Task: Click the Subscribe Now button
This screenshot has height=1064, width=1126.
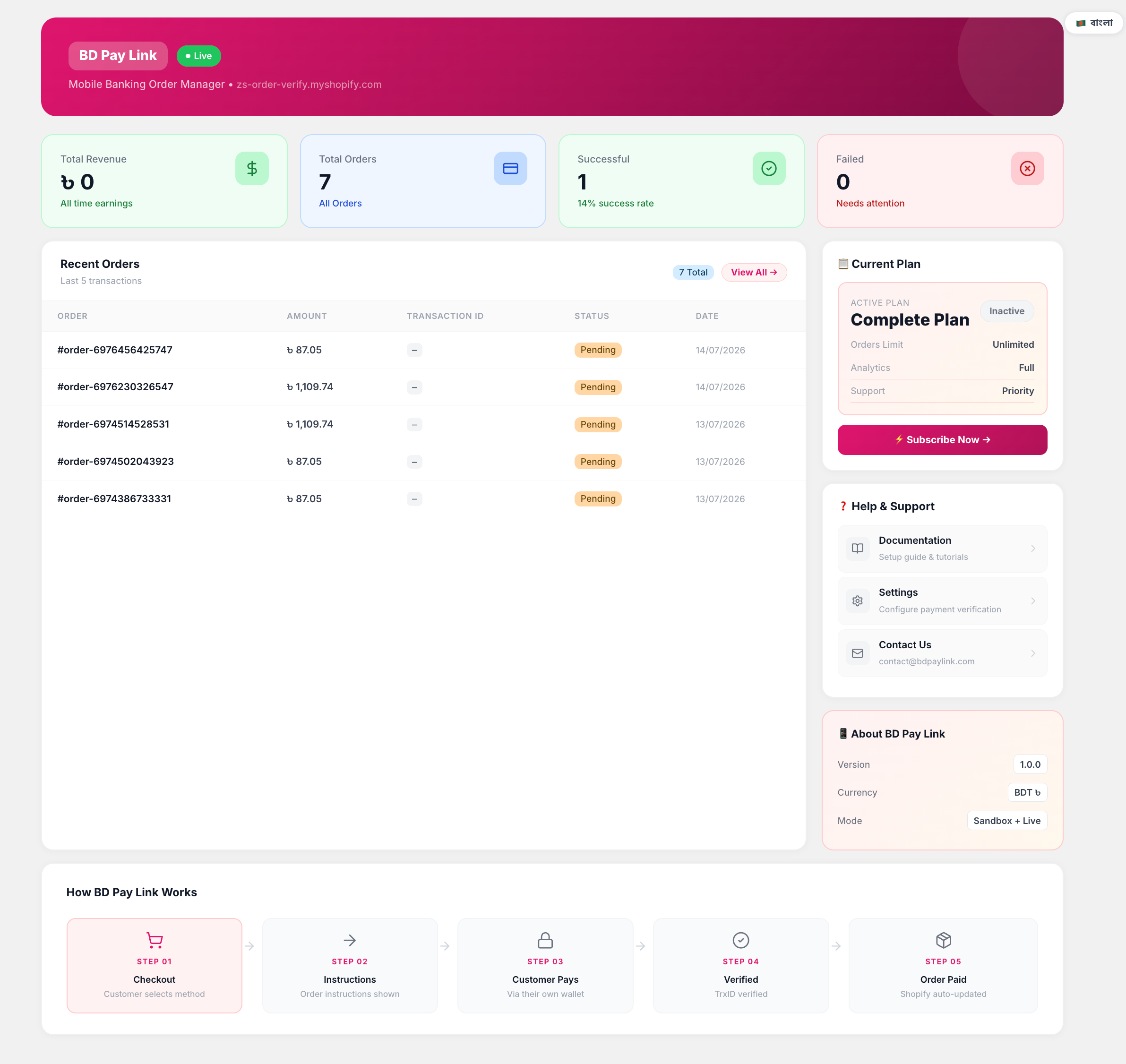Action: (x=942, y=439)
